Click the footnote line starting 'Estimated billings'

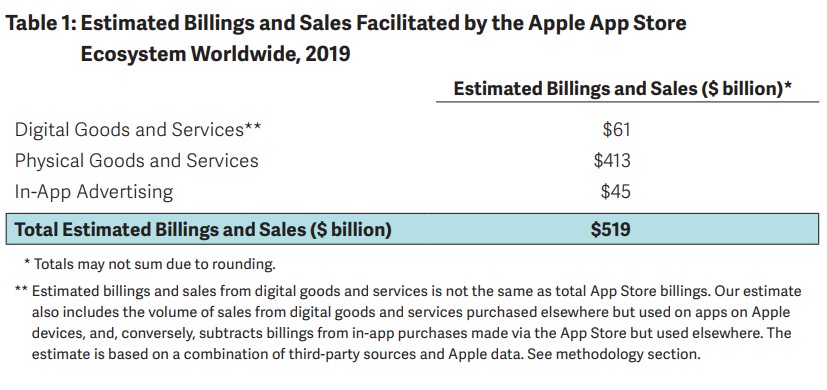[x=416, y=291]
